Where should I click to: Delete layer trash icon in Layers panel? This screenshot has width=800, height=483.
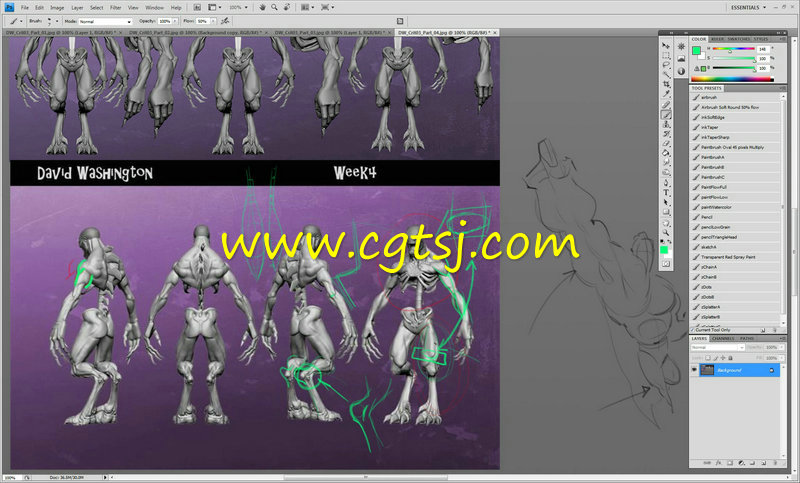(x=775, y=463)
